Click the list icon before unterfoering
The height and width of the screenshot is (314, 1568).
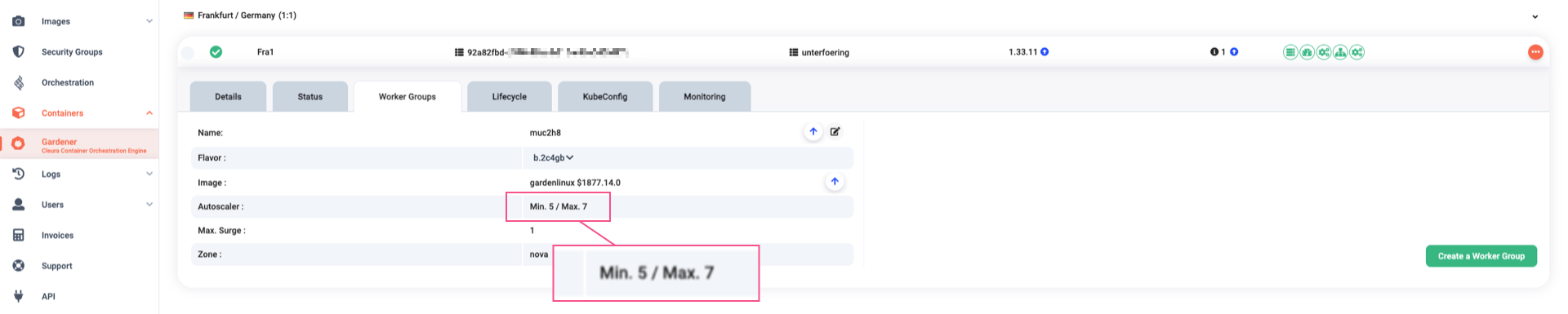pyautogui.click(x=793, y=52)
